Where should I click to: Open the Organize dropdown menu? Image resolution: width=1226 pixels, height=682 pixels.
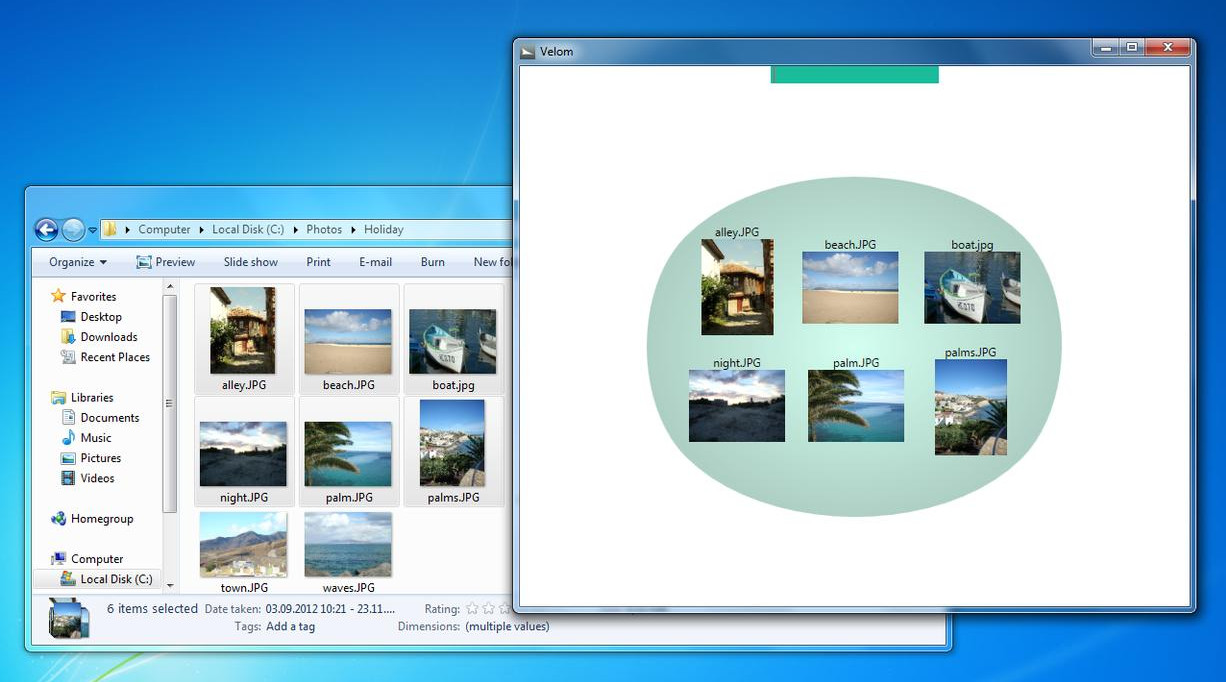78,262
